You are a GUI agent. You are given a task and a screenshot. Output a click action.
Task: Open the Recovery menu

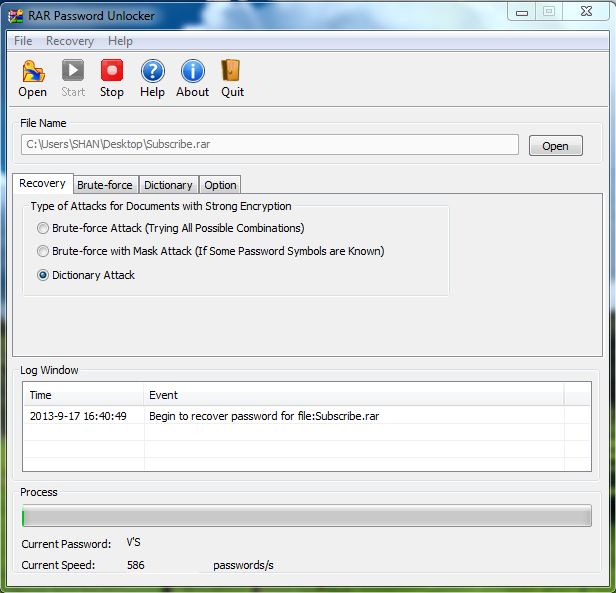pos(70,41)
